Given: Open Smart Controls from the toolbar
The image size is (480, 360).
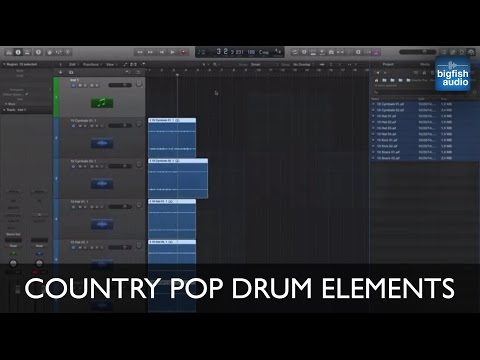Looking at the screenshot, I should [50, 52].
